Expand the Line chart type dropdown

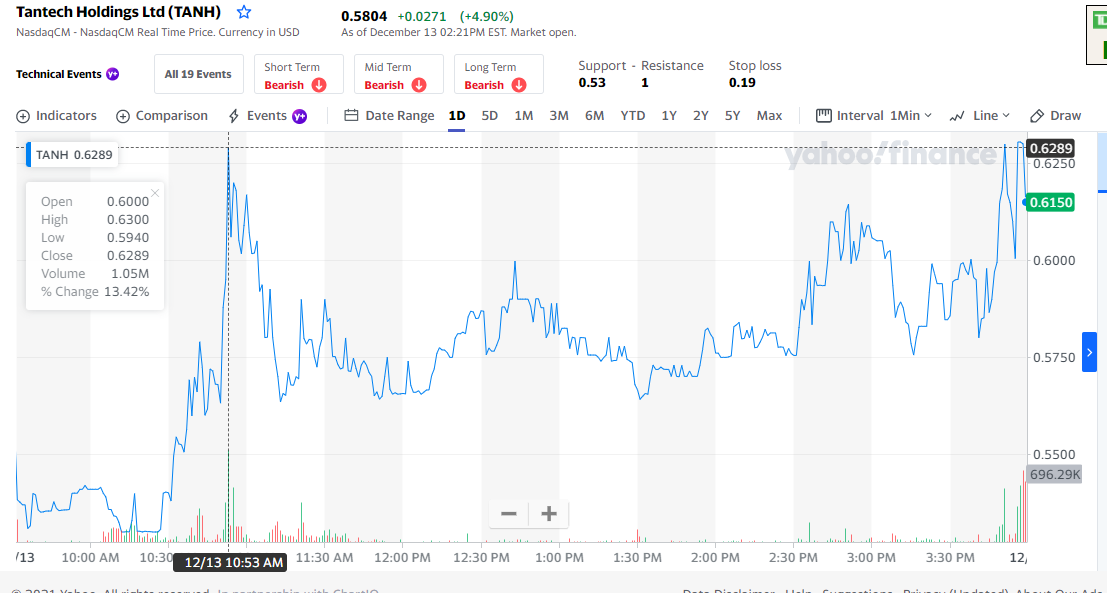pos(980,116)
